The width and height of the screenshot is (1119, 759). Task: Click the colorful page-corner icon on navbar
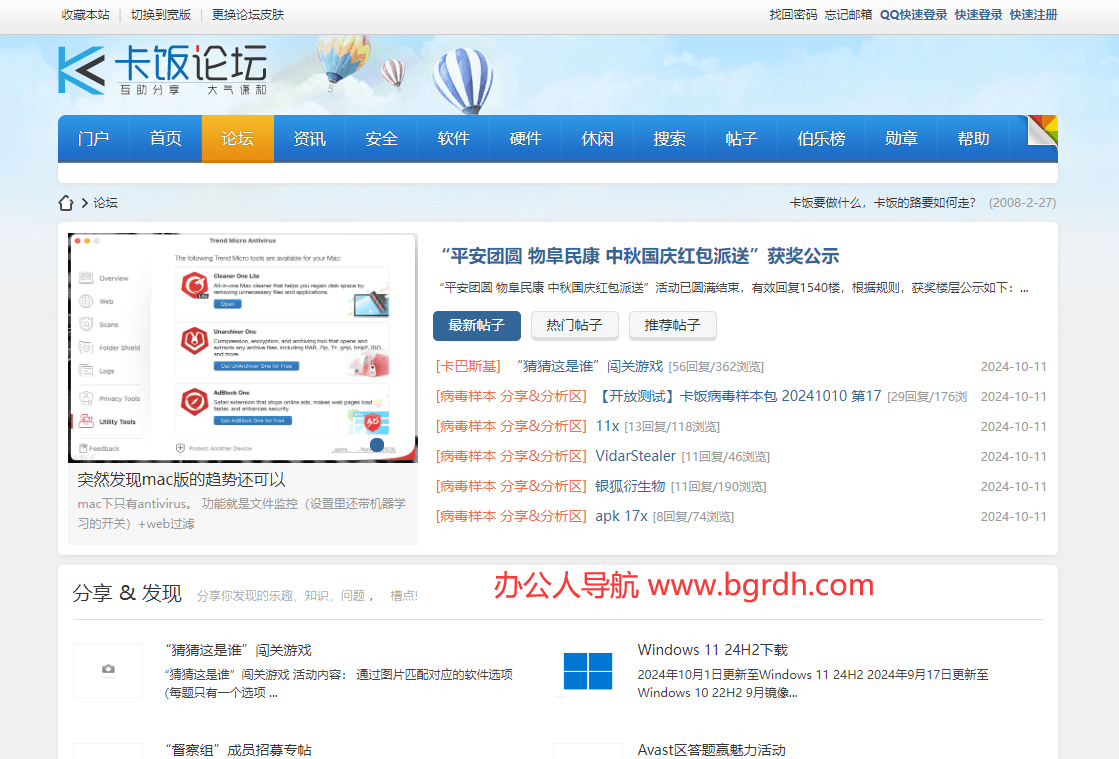coord(1042,132)
